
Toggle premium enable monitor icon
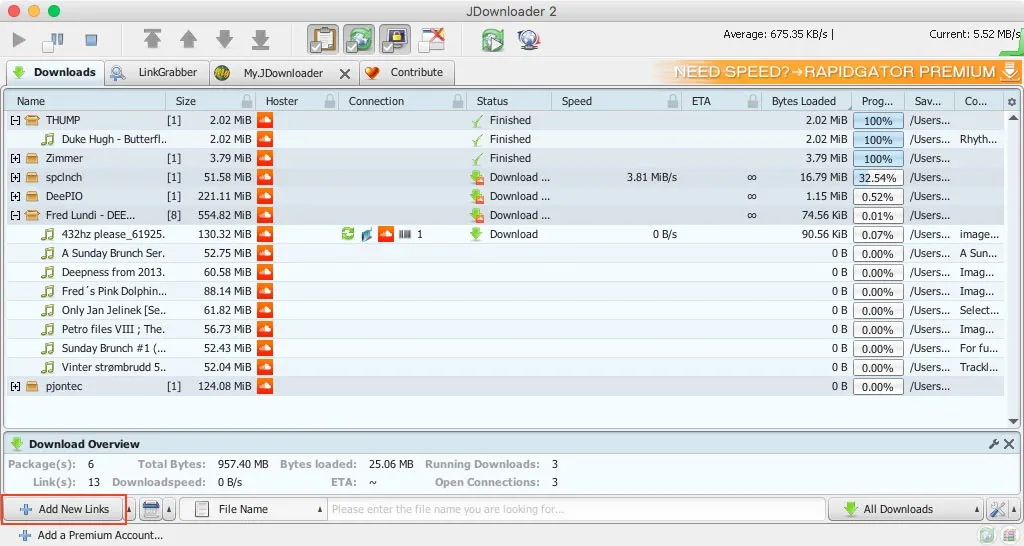point(395,39)
